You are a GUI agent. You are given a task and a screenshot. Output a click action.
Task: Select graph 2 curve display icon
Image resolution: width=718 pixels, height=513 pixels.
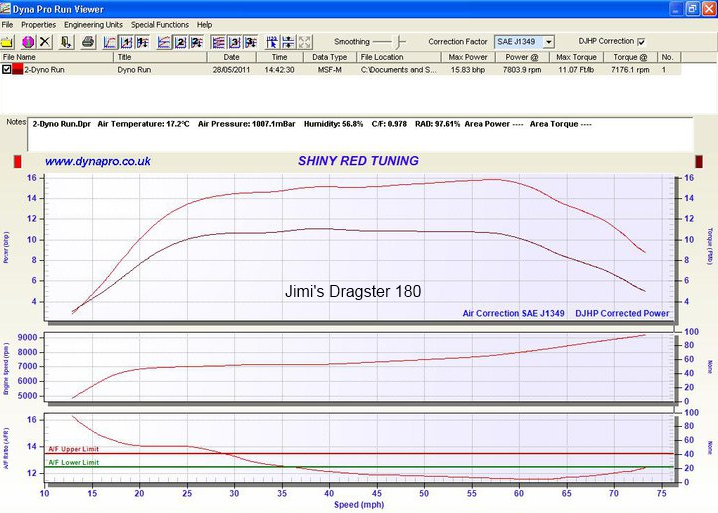click(x=163, y=42)
